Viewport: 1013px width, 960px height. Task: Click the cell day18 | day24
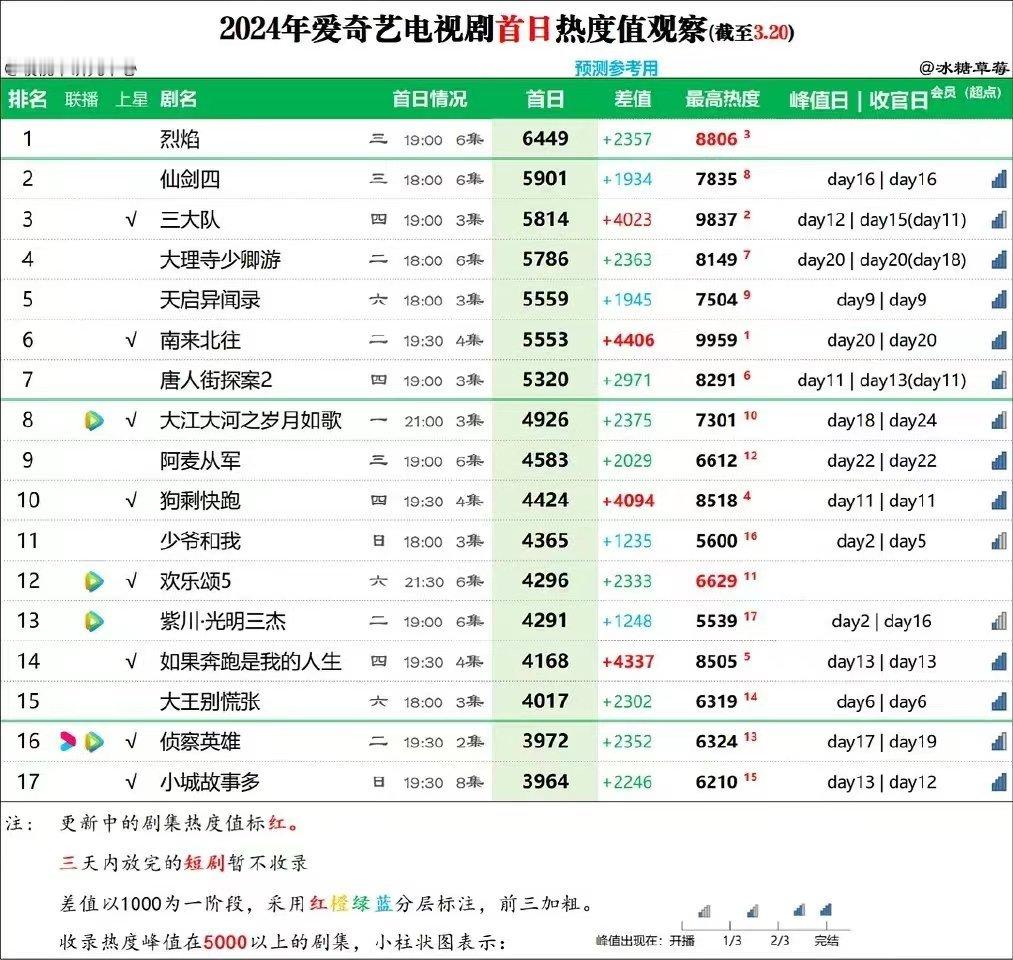coord(882,421)
